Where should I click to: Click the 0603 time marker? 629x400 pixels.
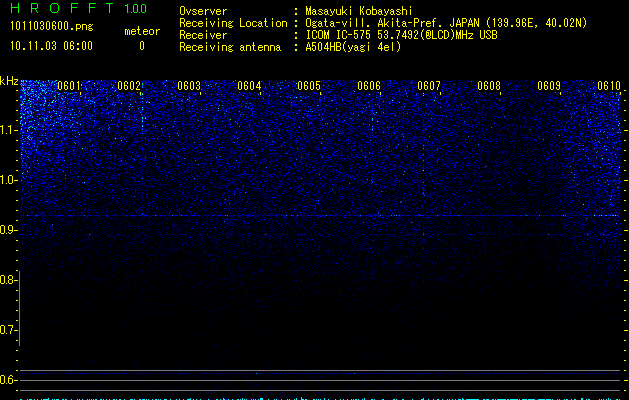click(189, 86)
